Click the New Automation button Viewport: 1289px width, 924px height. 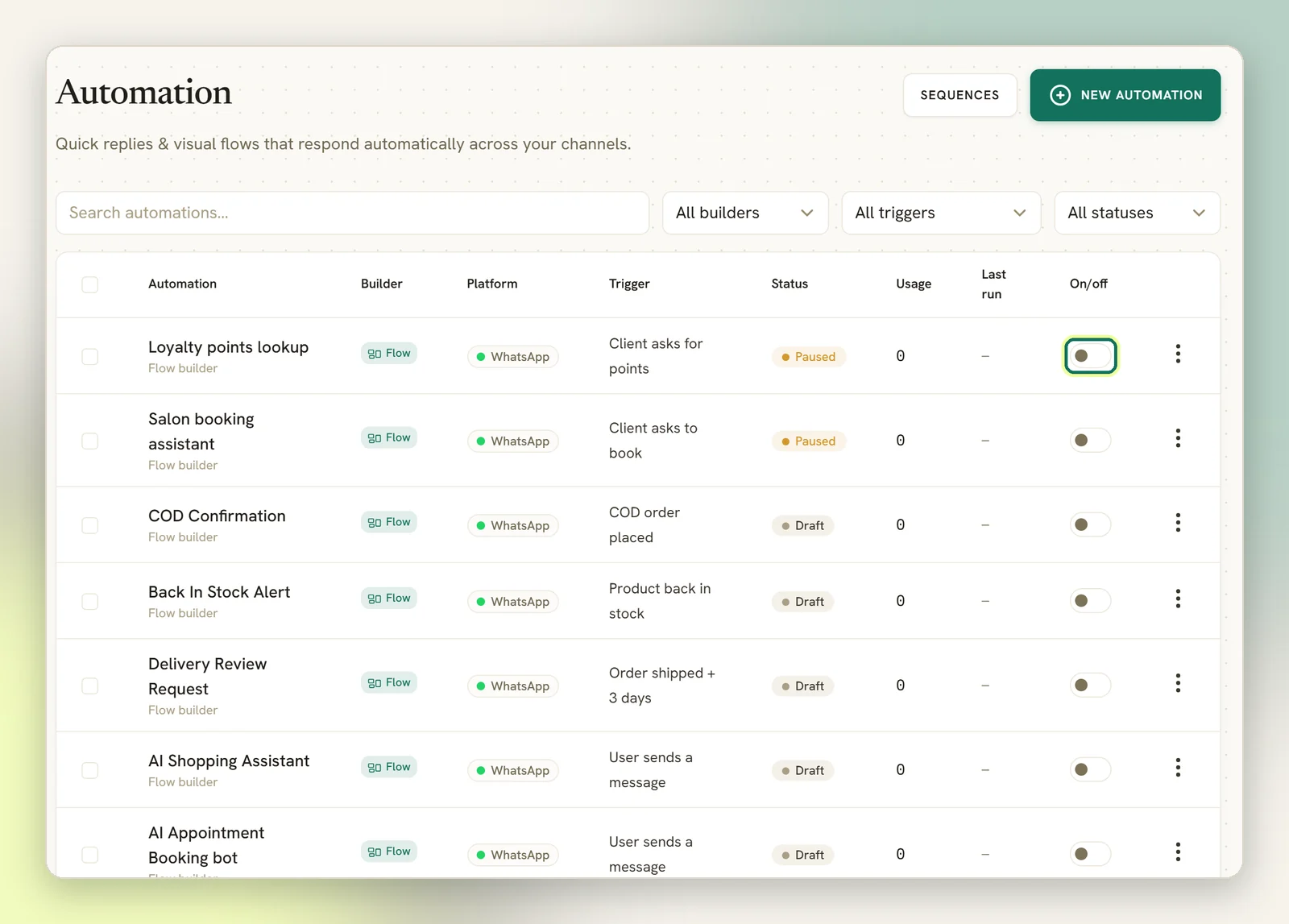pos(1125,95)
